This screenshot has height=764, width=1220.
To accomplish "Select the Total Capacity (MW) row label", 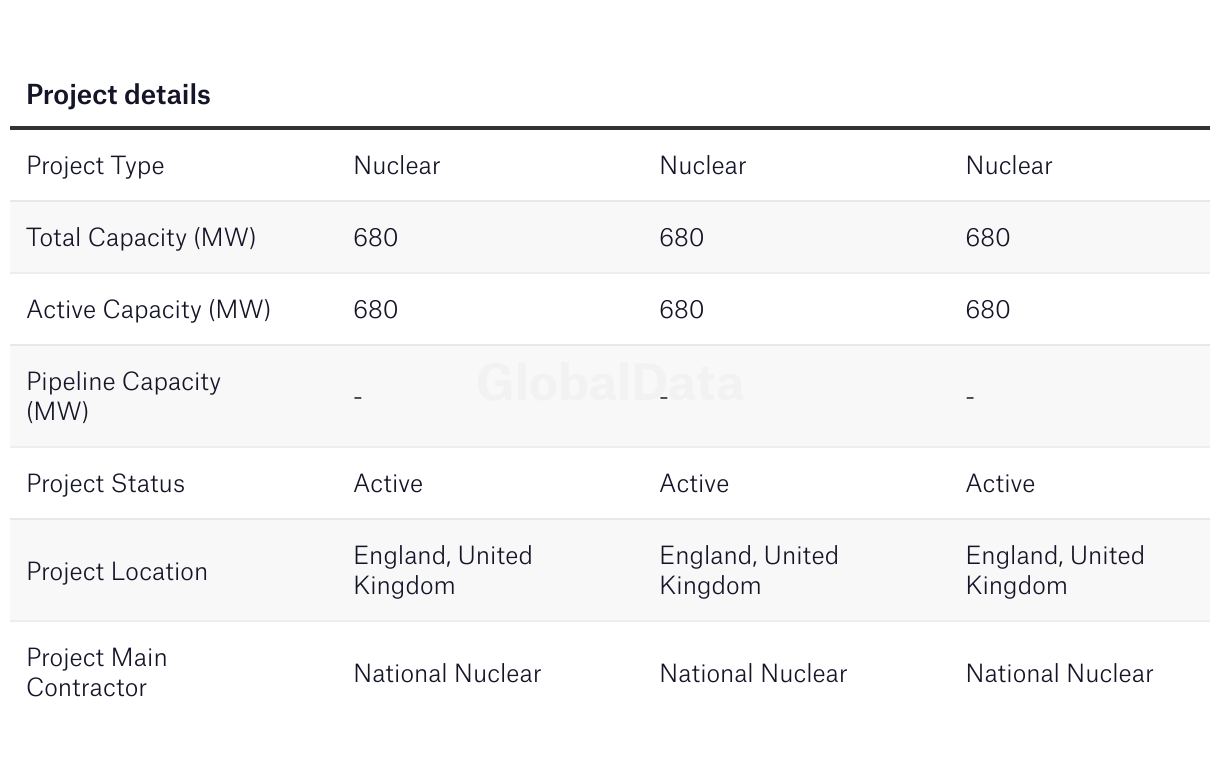I will [x=141, y=238].
